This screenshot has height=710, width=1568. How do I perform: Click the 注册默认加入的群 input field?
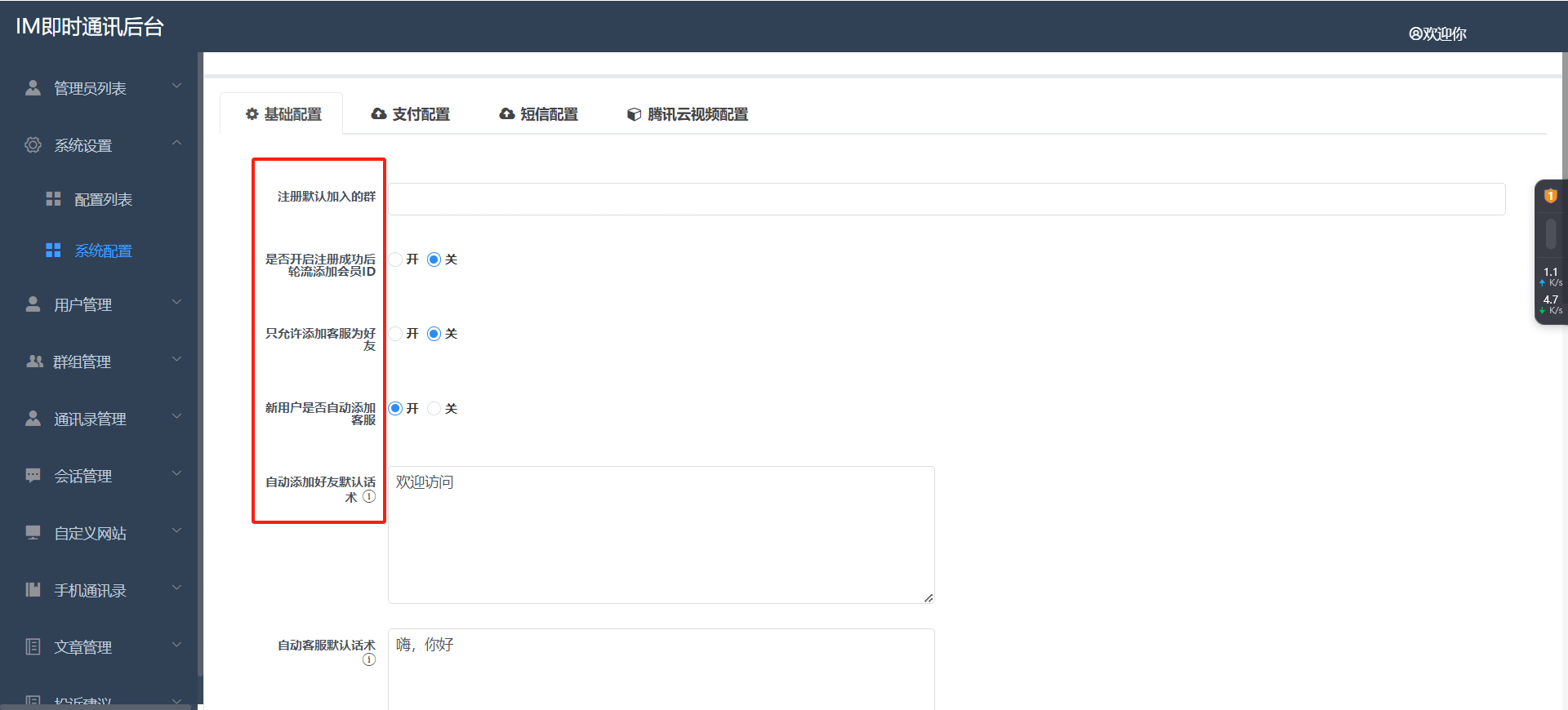coord(946,199)
